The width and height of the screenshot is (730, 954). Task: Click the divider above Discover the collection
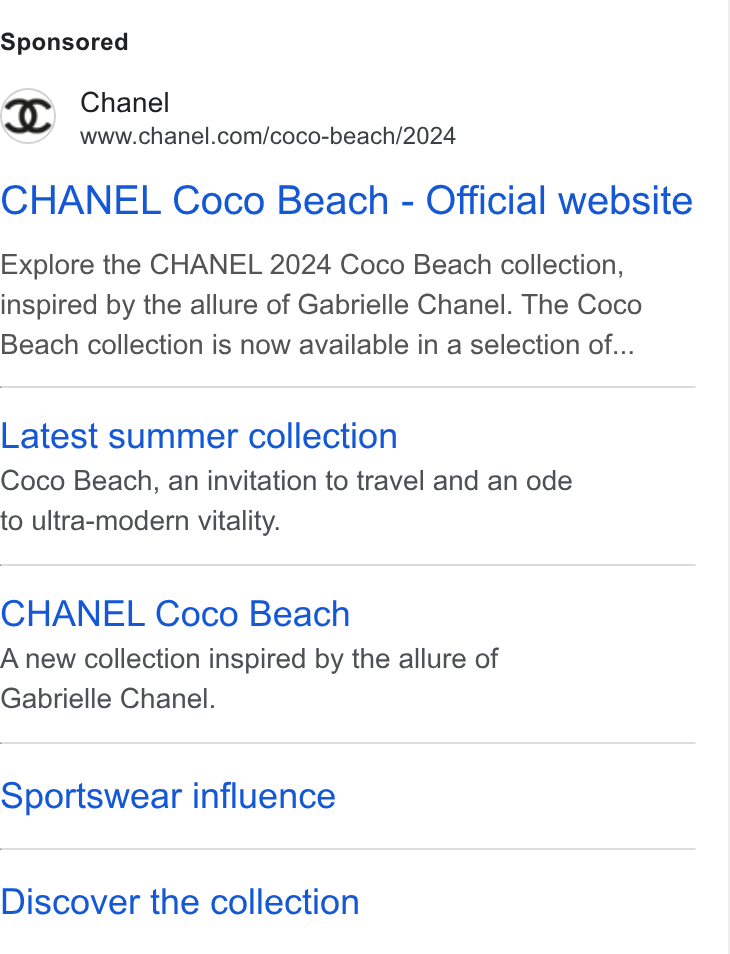tap(347, 849)
